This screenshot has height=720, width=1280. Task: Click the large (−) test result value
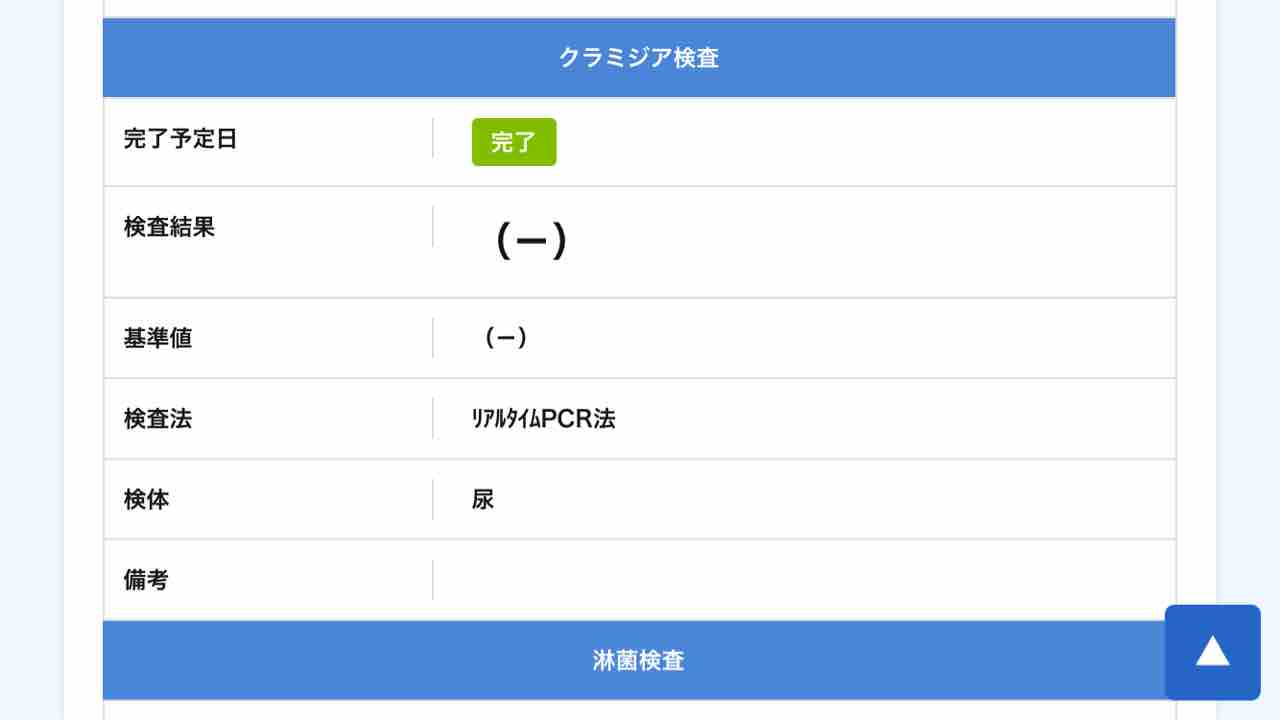(x=531, y=241)
